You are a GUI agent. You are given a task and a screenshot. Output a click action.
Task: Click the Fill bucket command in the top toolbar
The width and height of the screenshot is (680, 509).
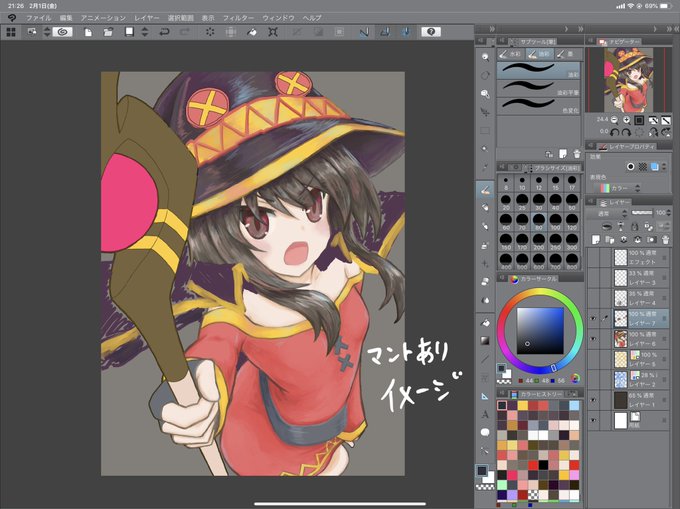(252, 32)
